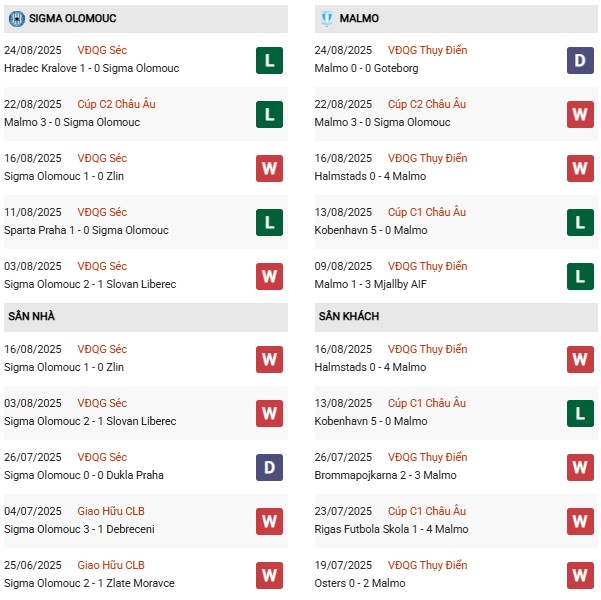Image resolution: width=601 pixels, height=600 pixels.
Task: Click the W badge for Osters vs Malmo
Action: pos(580,575)
